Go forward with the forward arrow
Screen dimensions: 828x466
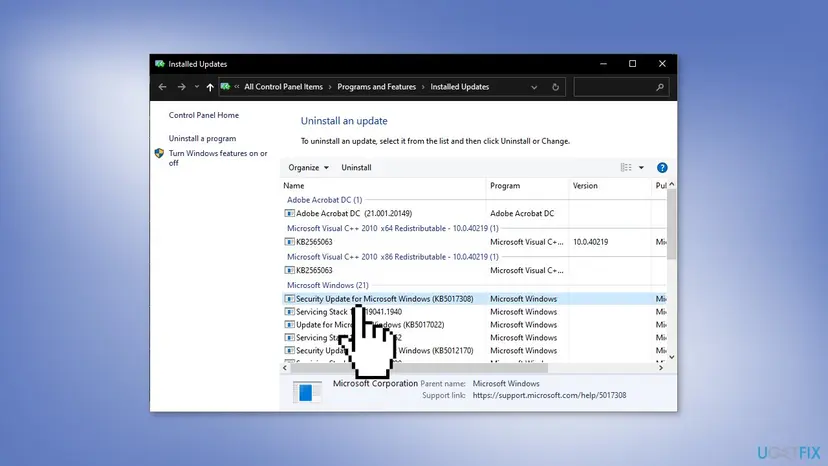[x=181, y=87]
